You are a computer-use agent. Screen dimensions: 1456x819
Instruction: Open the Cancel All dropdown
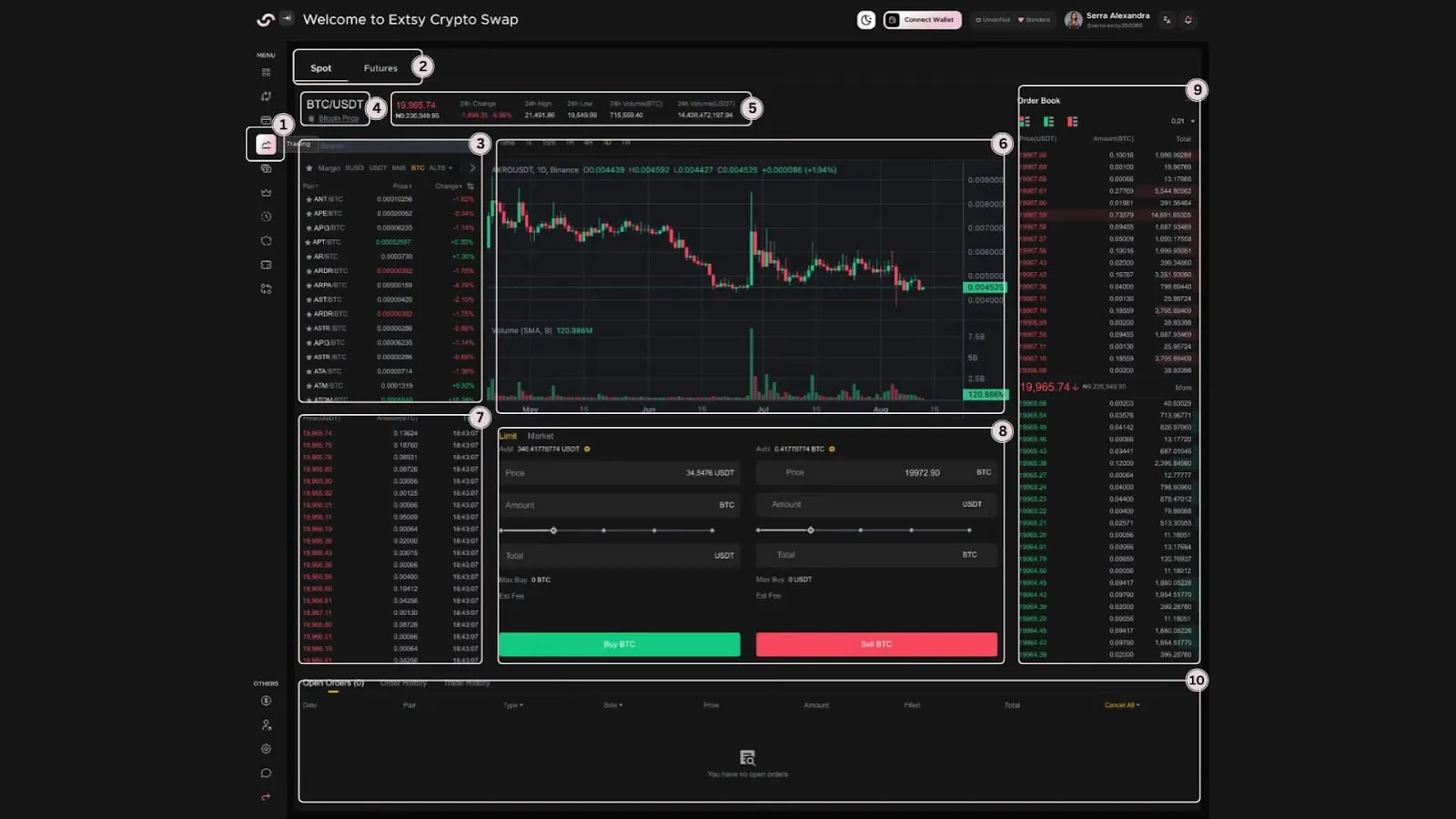(1121, 705)
